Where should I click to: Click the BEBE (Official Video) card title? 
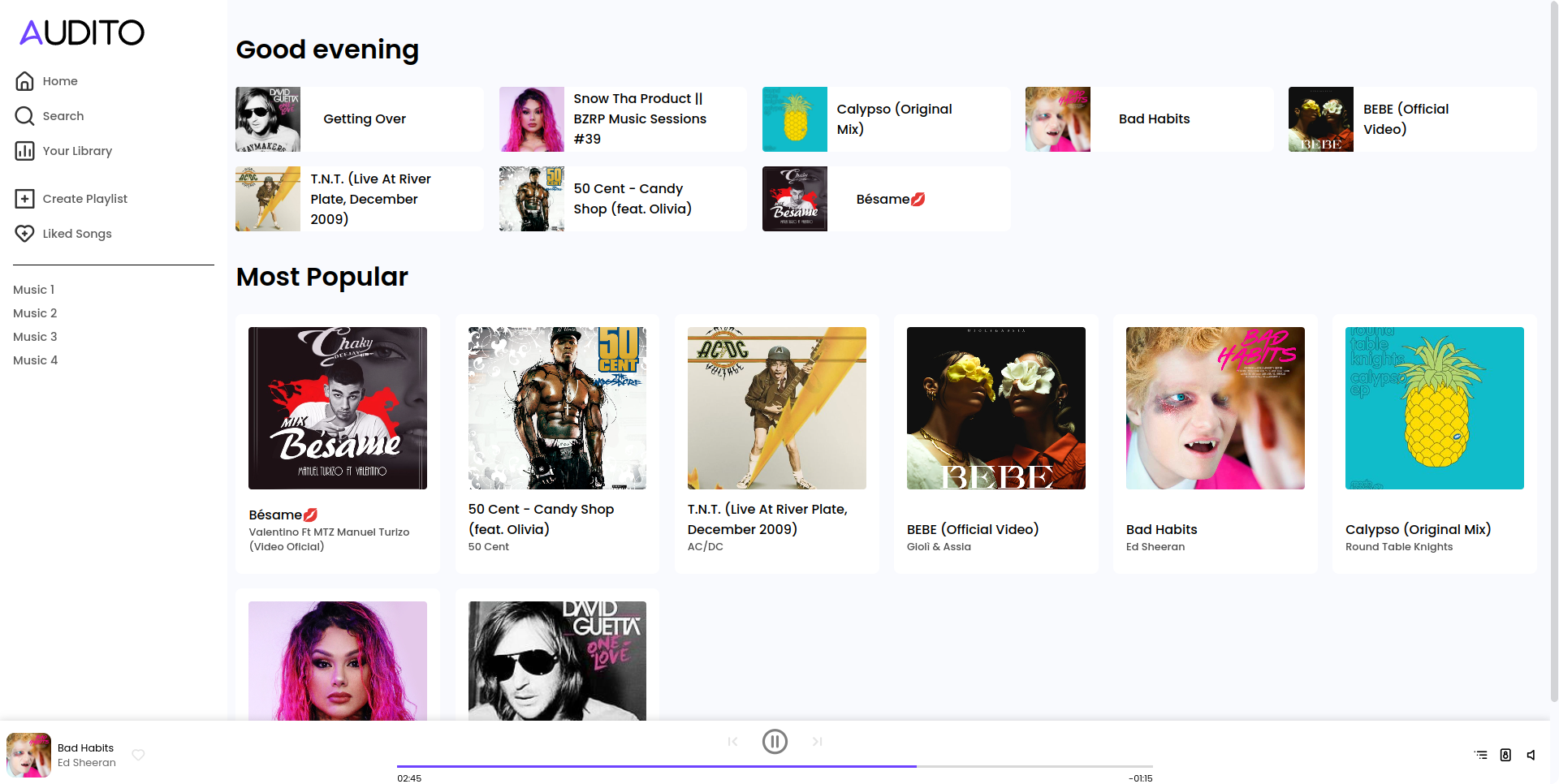973,529
